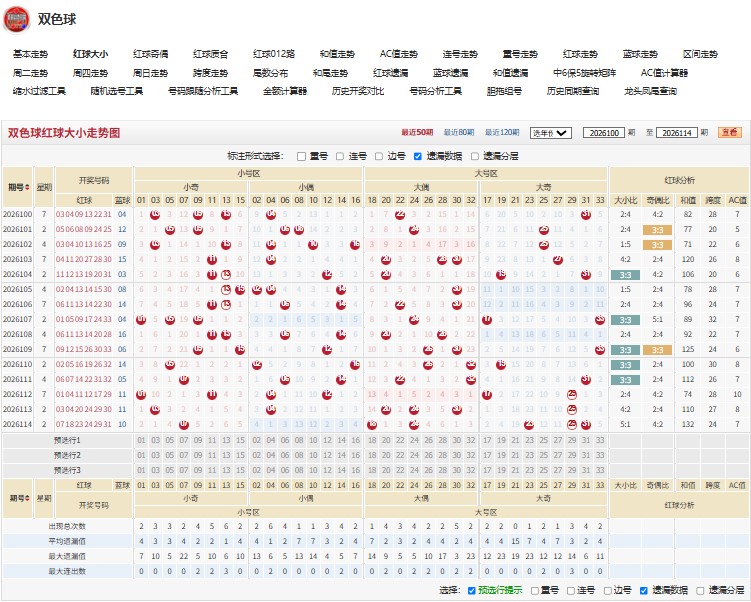Enable 遗漏分层 in 标注形式选择 row

[475, 157]
